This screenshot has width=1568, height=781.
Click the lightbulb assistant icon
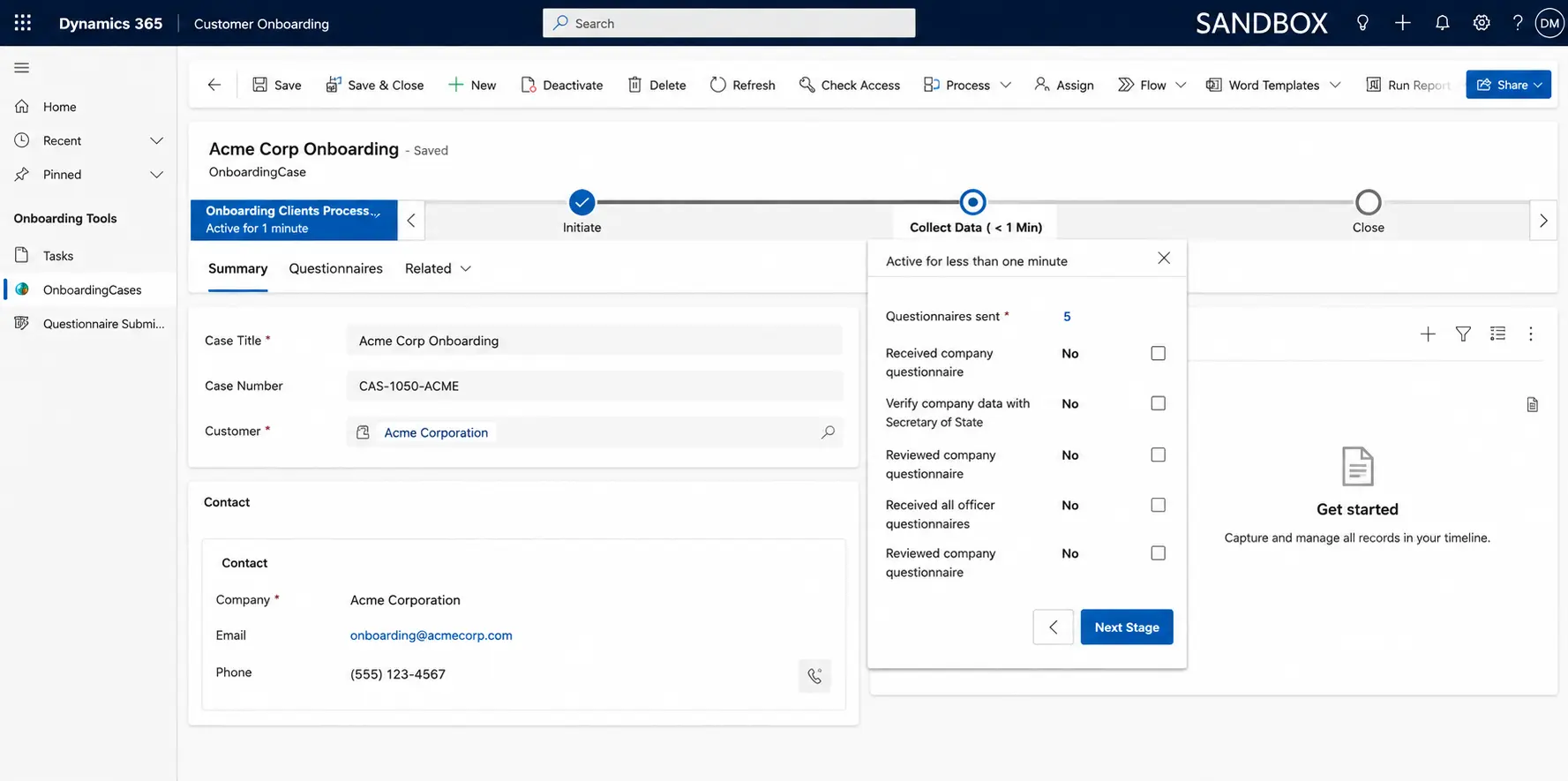tap(1362, 23)
